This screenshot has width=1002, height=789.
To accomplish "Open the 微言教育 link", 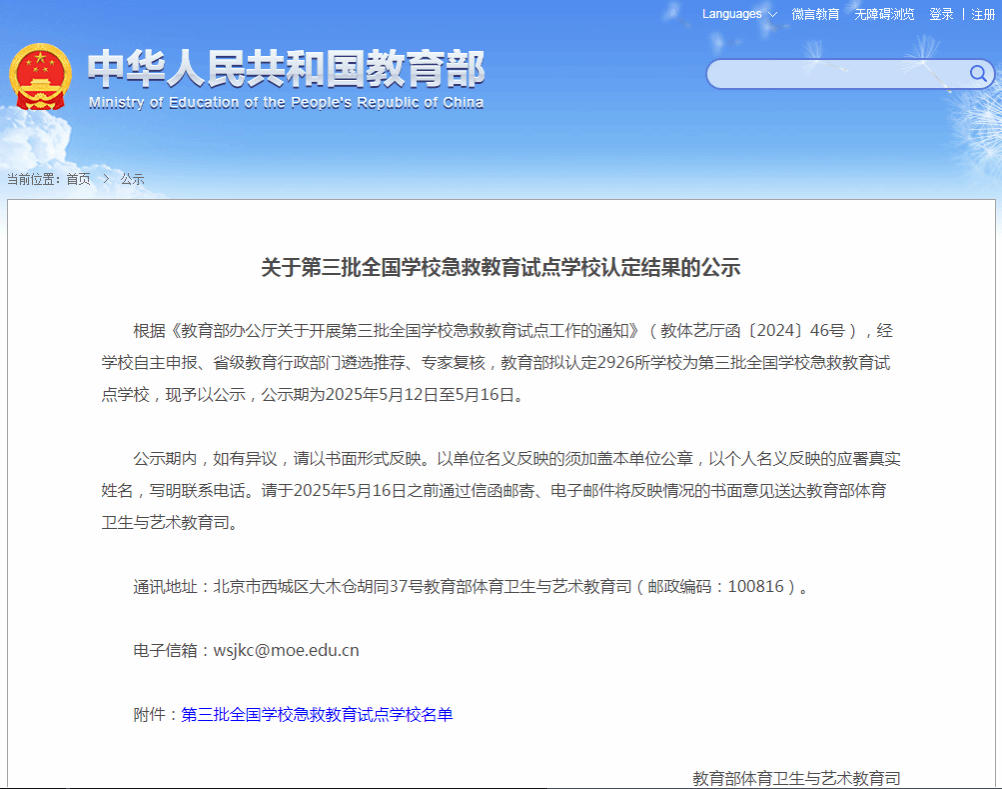I will (815, 14).
